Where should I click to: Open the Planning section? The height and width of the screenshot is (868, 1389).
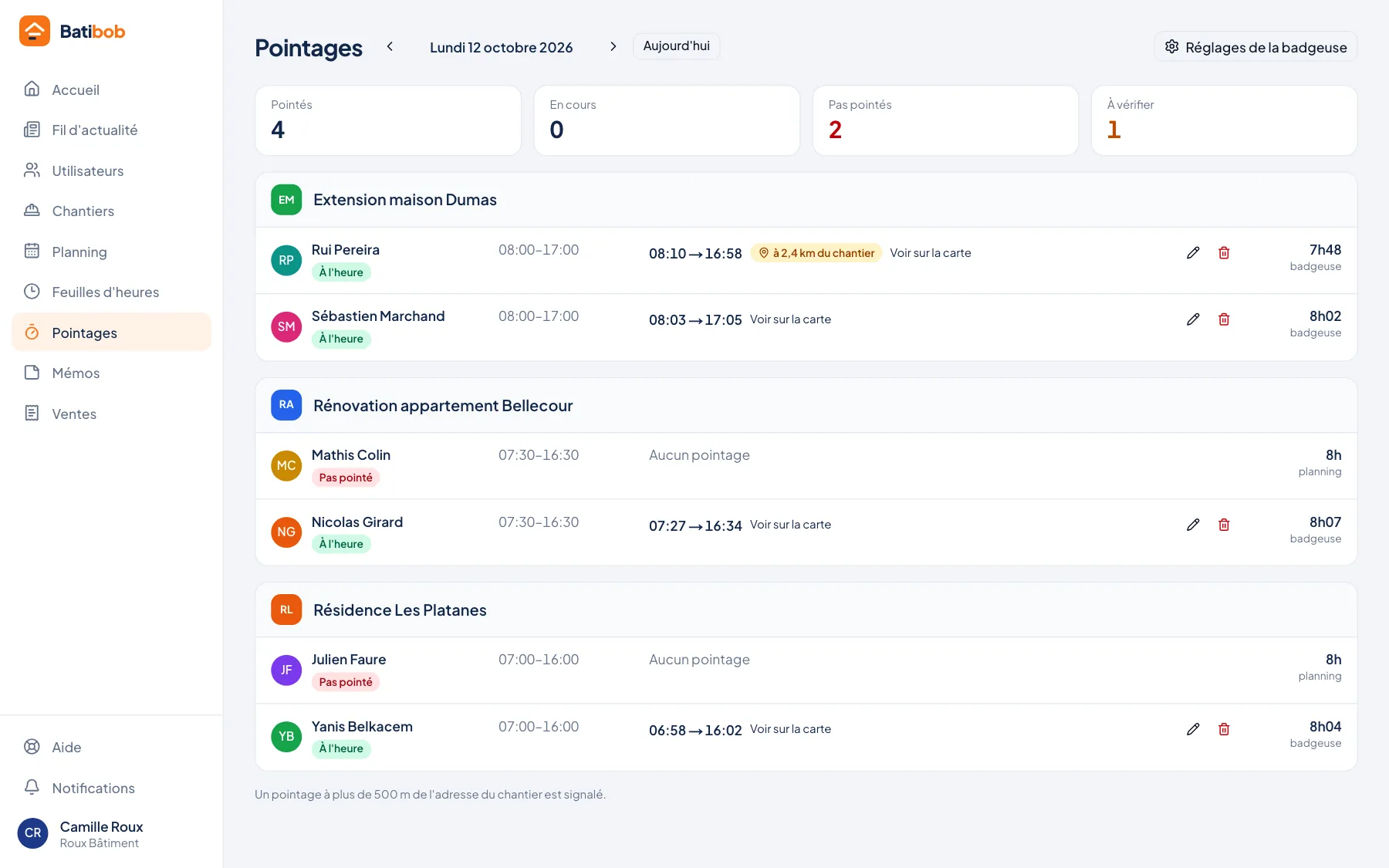point(112,252)
